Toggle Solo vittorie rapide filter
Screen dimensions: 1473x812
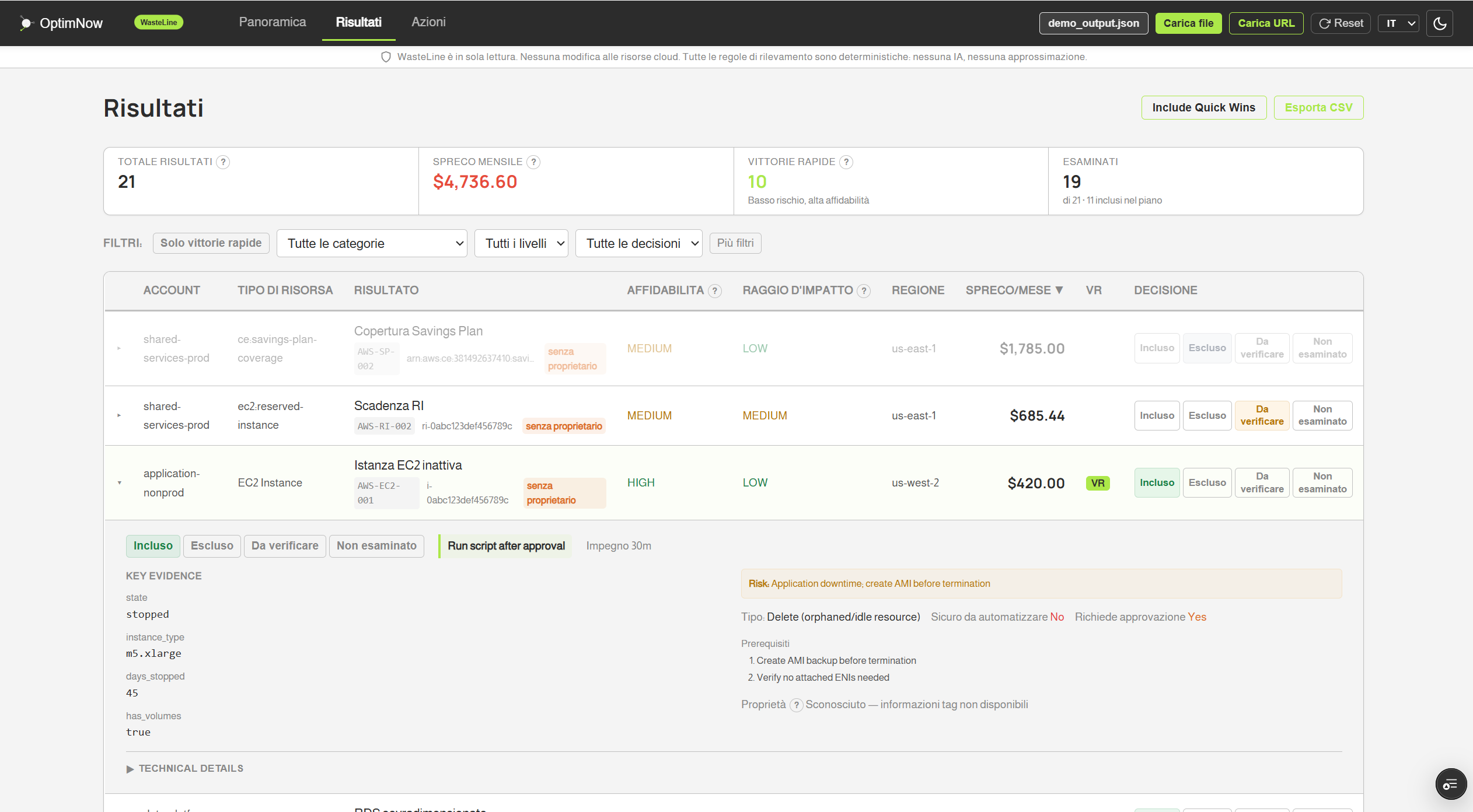pyautogui.click(x=211, y=243)
